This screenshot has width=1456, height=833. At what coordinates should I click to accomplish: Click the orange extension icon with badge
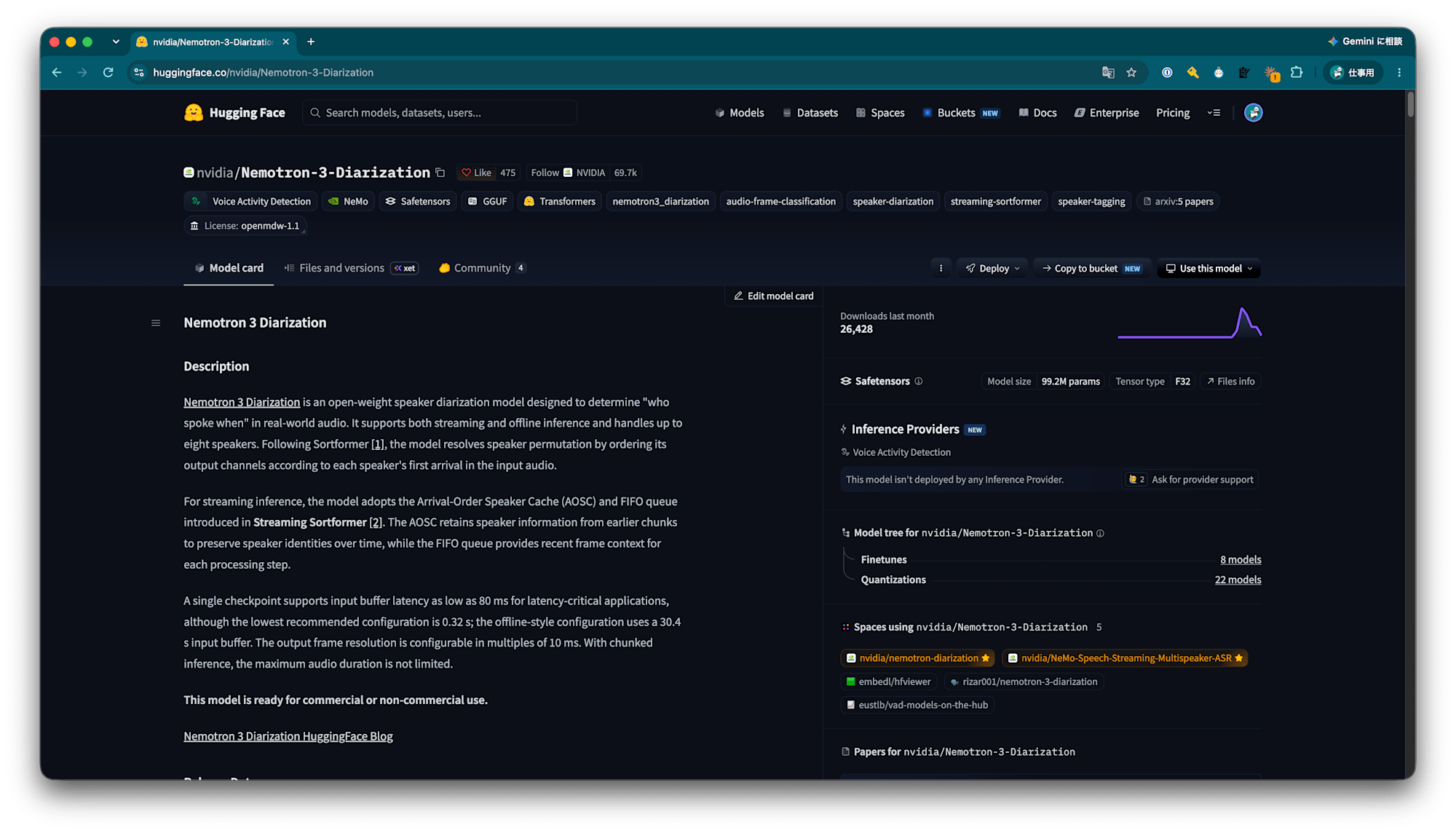point(1271,73)
